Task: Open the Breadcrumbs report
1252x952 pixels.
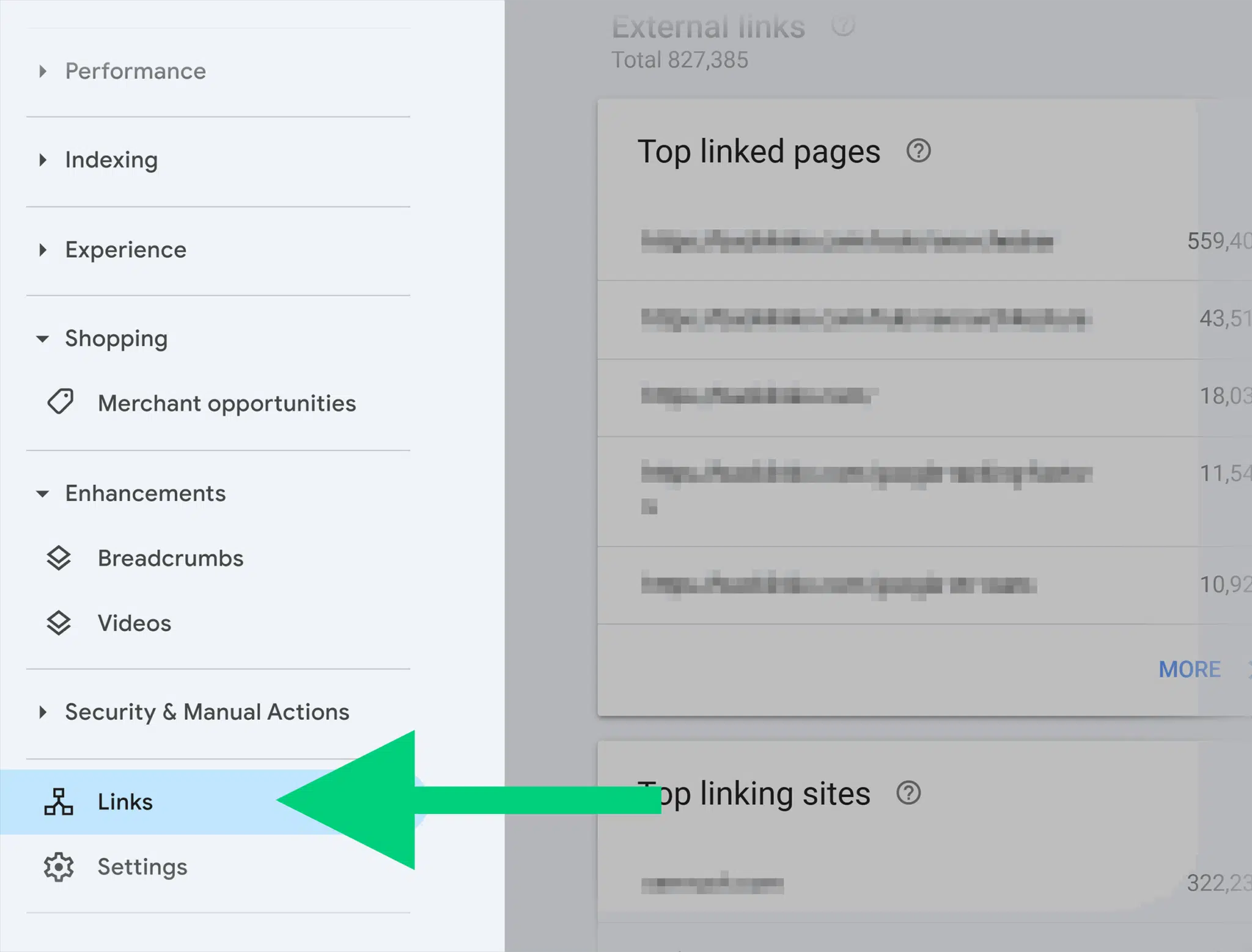Action: click(x=171, y=558)
